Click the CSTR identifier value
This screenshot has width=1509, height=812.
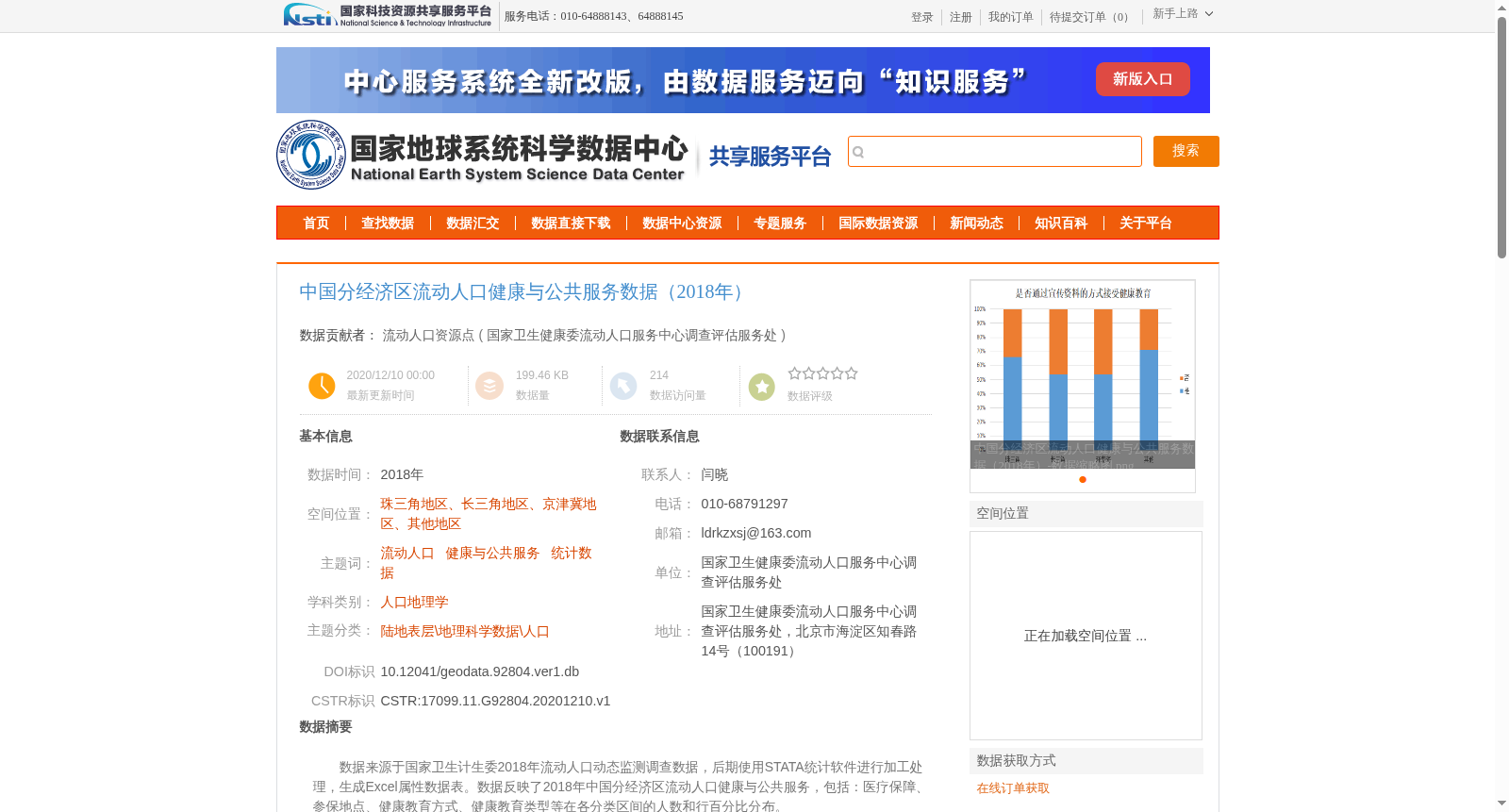(495, 701)
